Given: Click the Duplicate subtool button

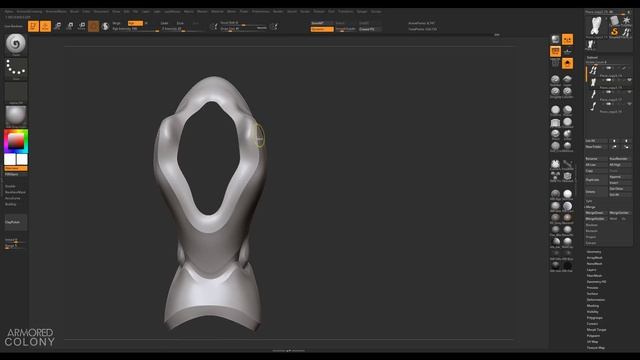Looking at the screenshot, I should point(596,180).
